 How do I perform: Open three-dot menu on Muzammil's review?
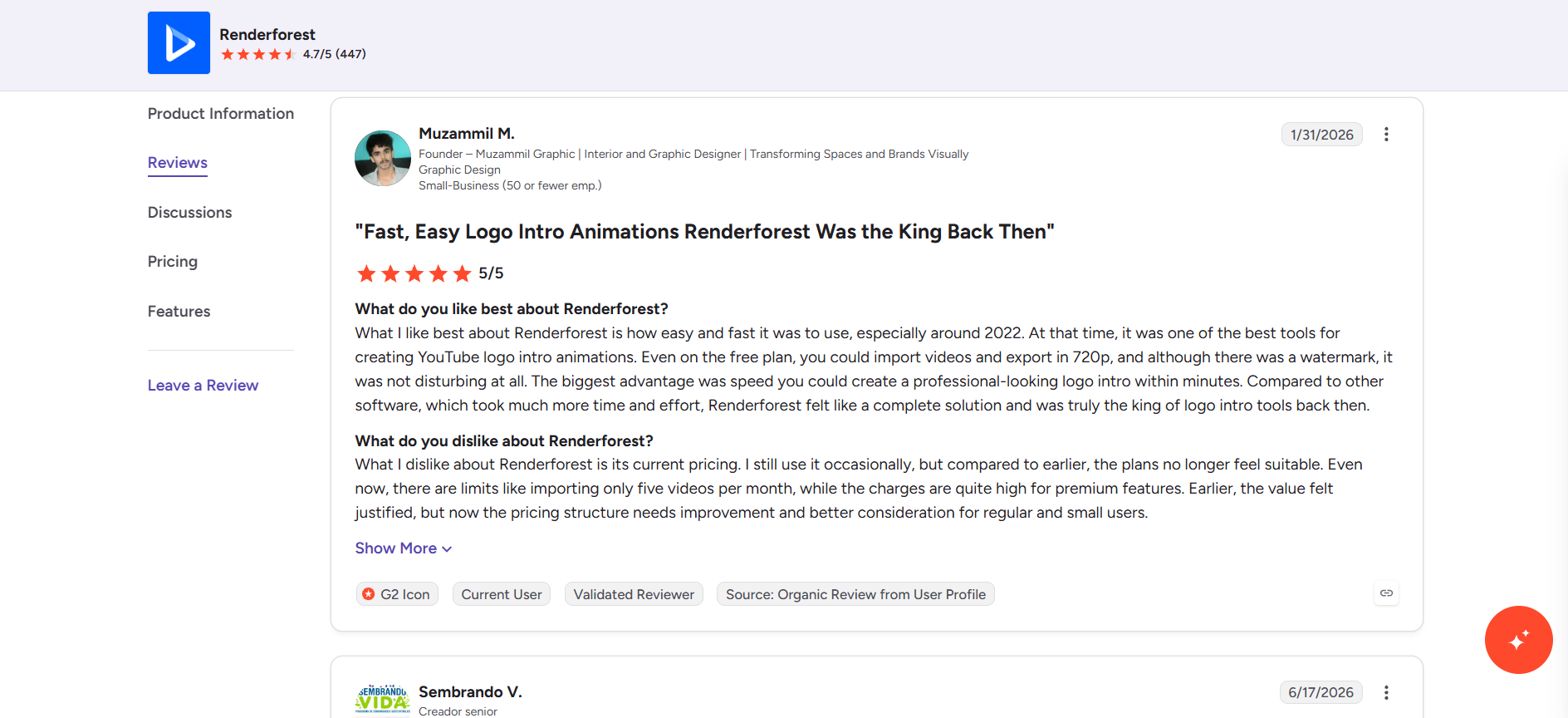(1386, 135)
